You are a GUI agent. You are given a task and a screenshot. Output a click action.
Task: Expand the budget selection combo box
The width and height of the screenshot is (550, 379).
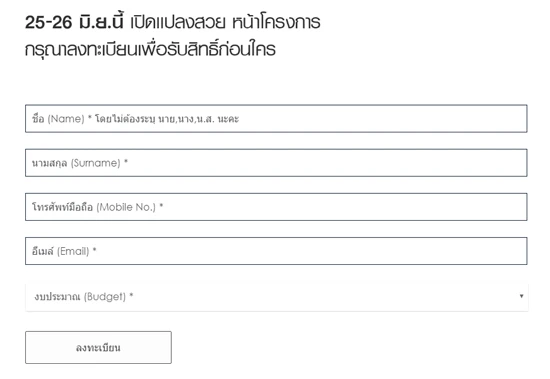click(276, 297)
